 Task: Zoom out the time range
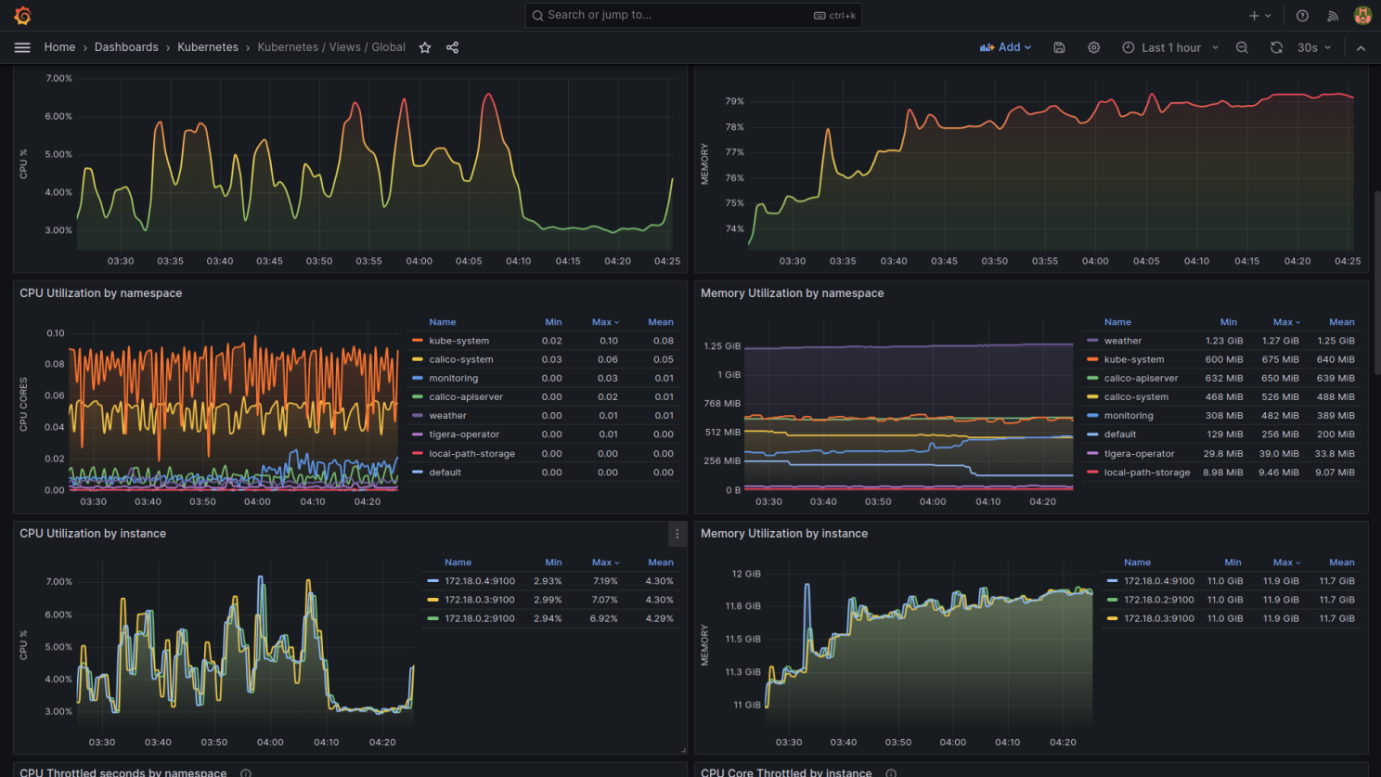tap(1242, 47)
